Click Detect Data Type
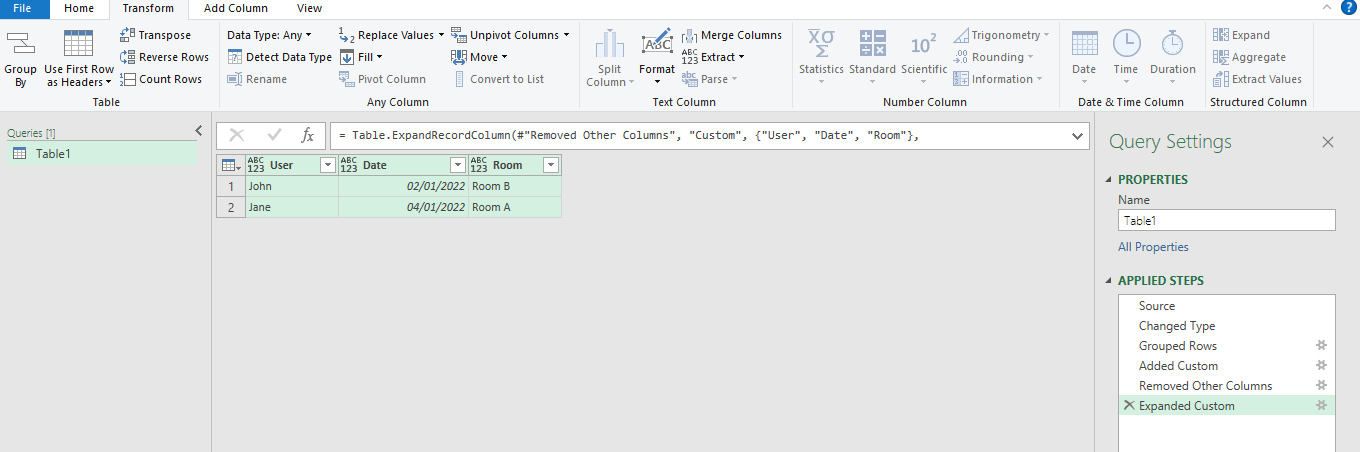The width and height of the screenshot is (1360, 452). pyautogui.click(x=279, y=57)
